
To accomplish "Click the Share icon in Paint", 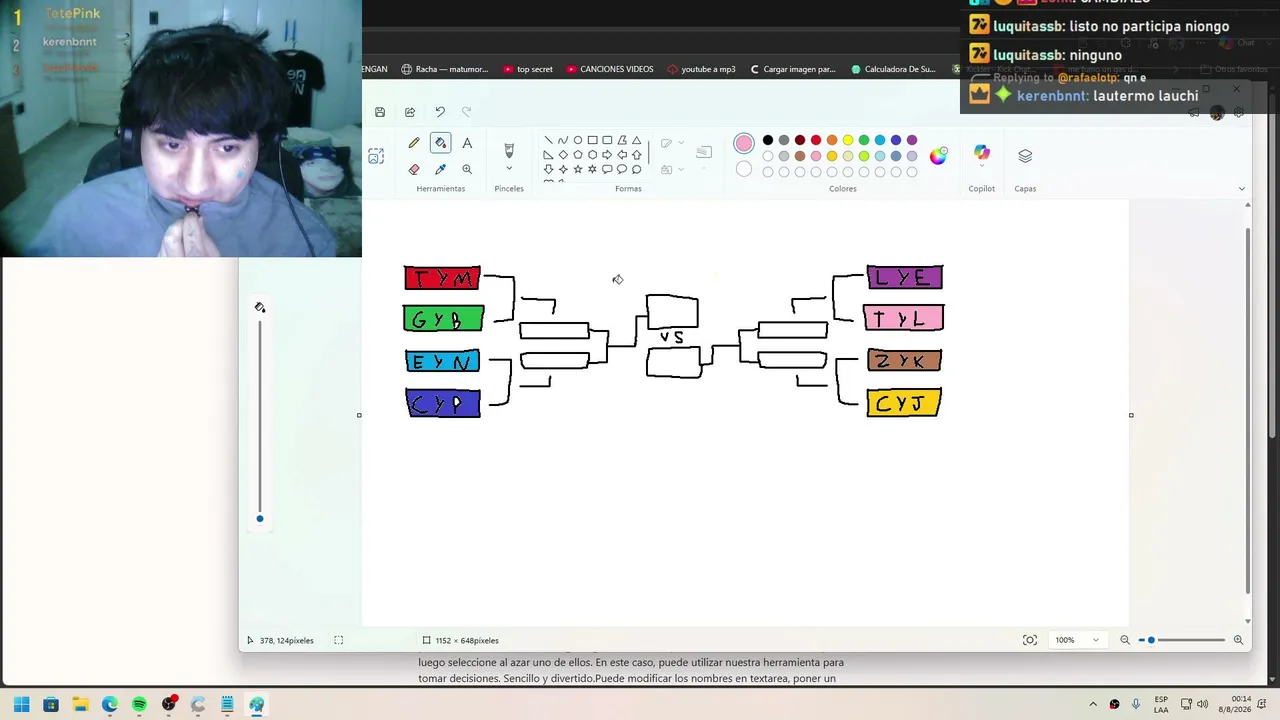I will click(410, 112).
